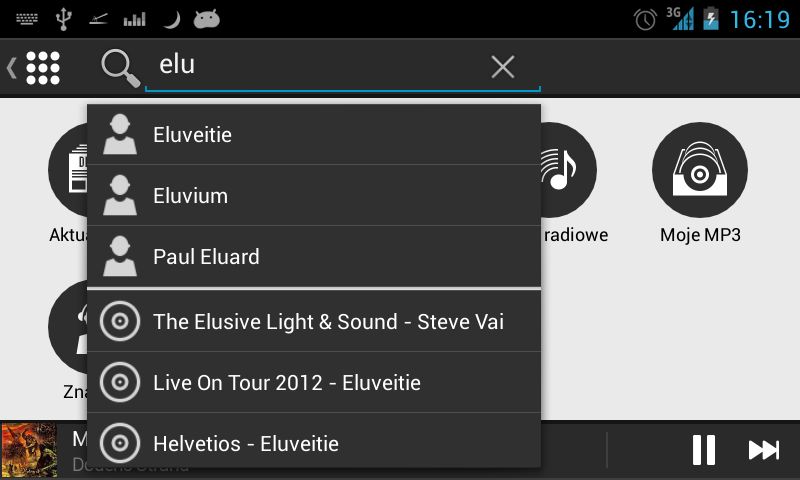800x480 pixels.
Task: Clear the search text with X
Action: click(503, 67)
